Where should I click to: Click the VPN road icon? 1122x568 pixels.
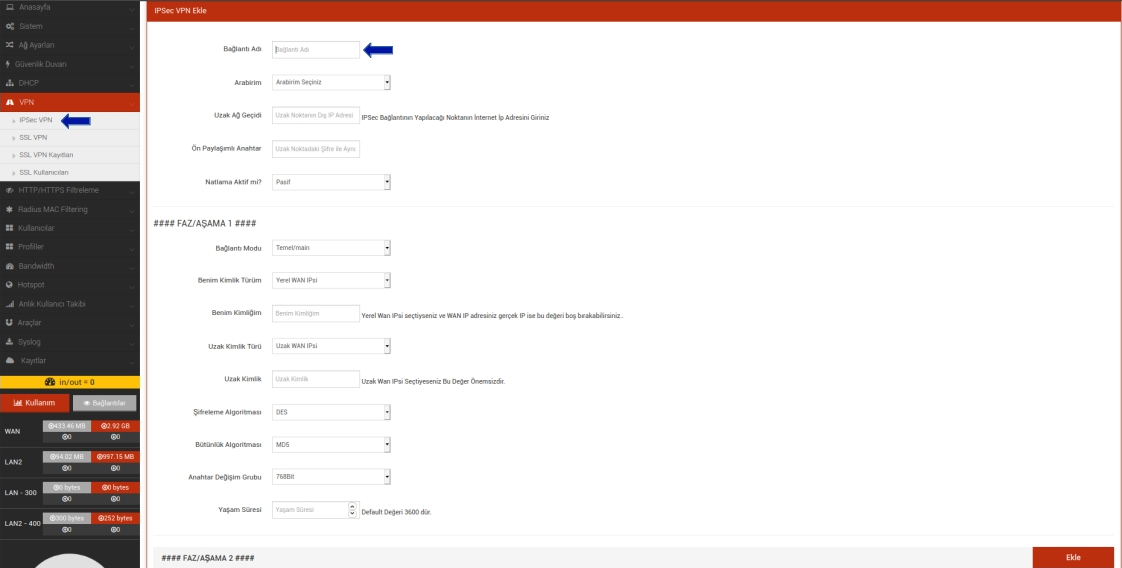tap(10, 102)
